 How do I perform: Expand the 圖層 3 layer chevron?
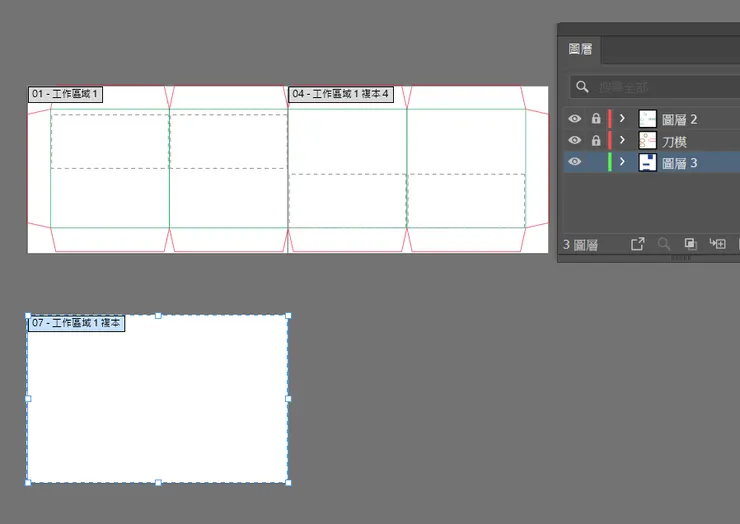click(622, 161)
